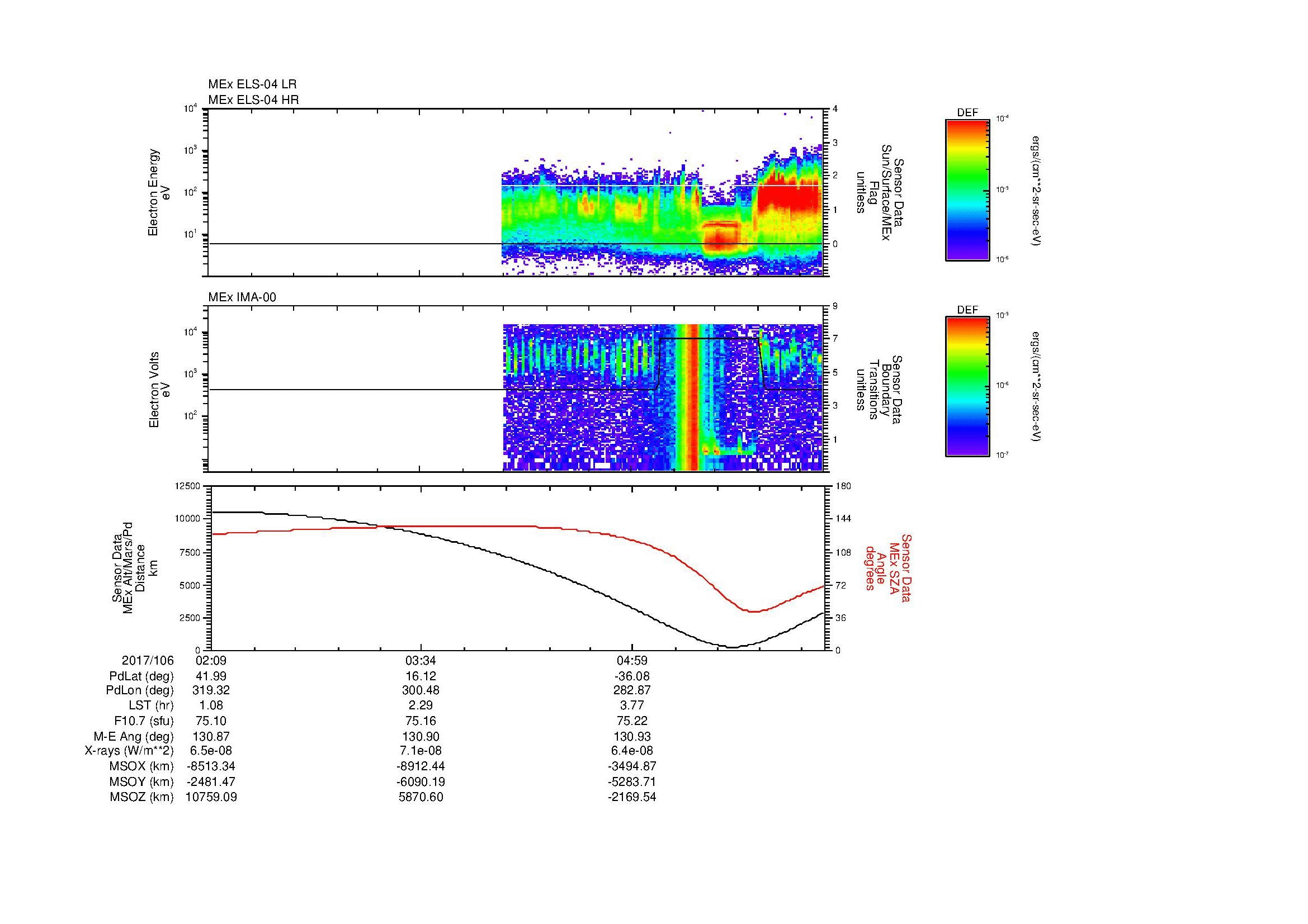Click the "Electron Volts eV" axis label

(159, 390)
